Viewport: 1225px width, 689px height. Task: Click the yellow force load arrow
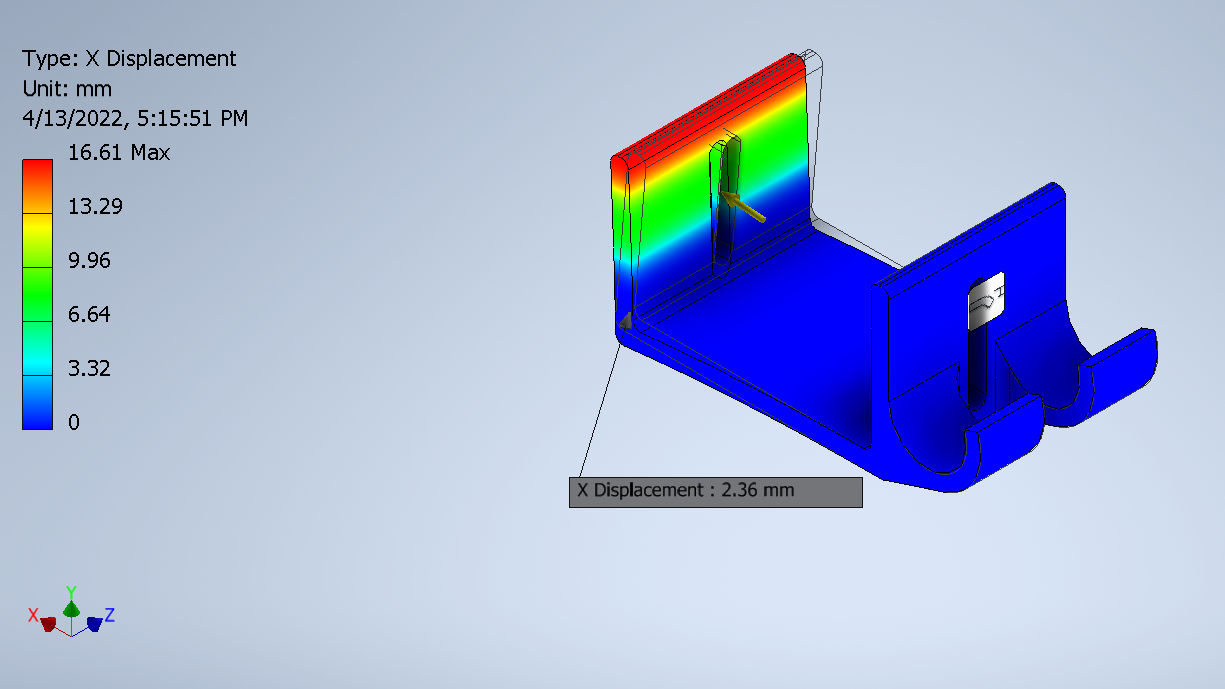(x=744, y=208)
